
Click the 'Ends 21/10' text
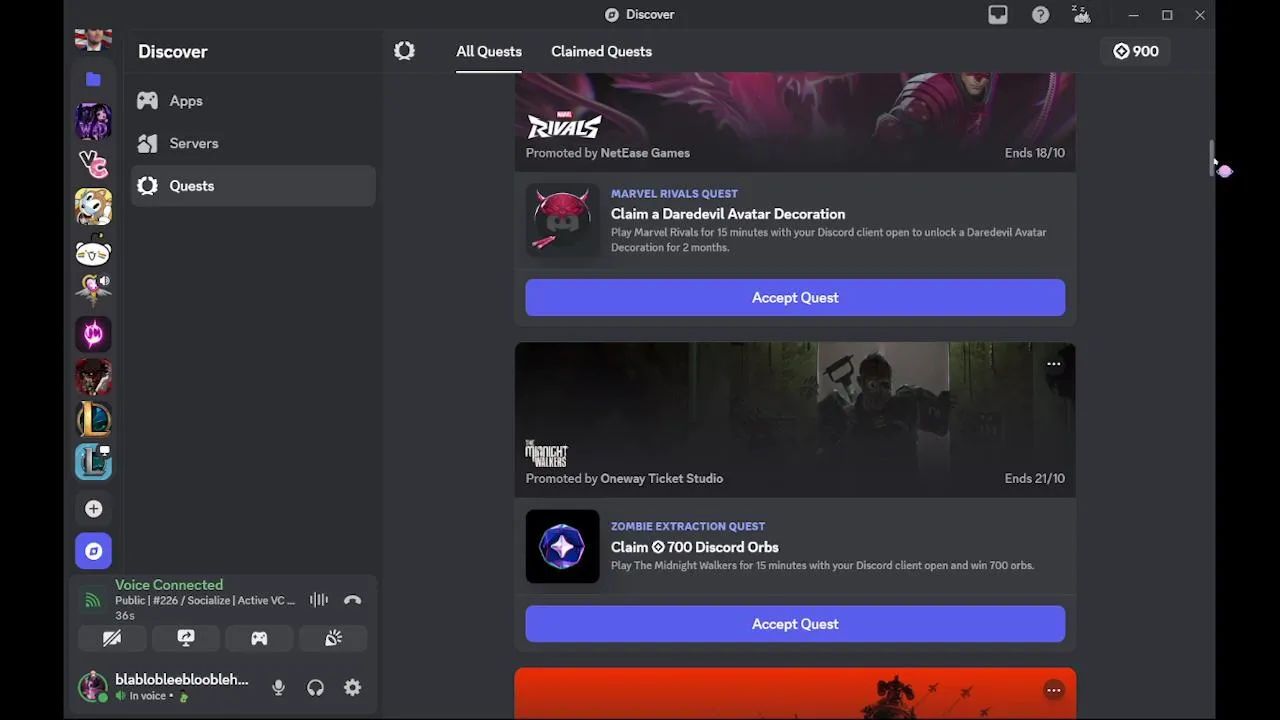coord(1035,479)
